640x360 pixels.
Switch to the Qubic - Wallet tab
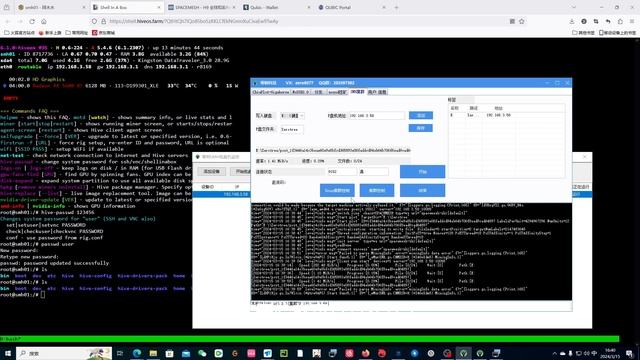pos(276,7)
